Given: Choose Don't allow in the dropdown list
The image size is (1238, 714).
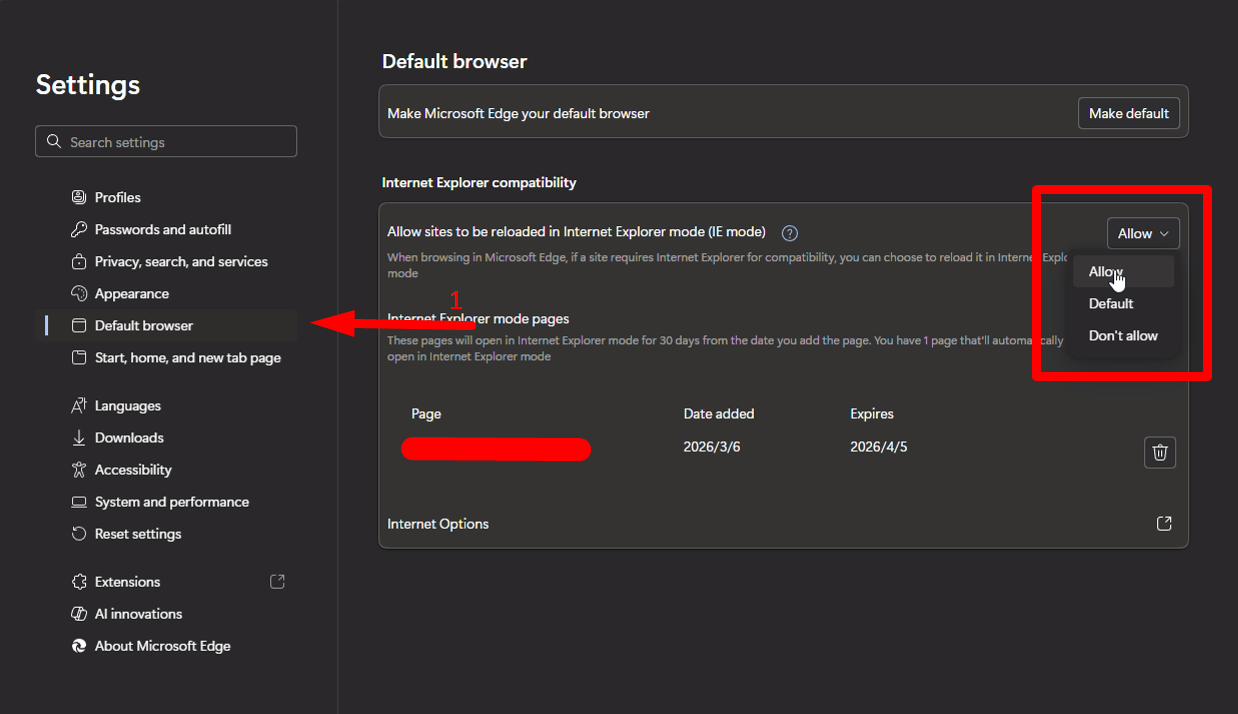Looking at the screenshot, I should [x=1122, y=335].
